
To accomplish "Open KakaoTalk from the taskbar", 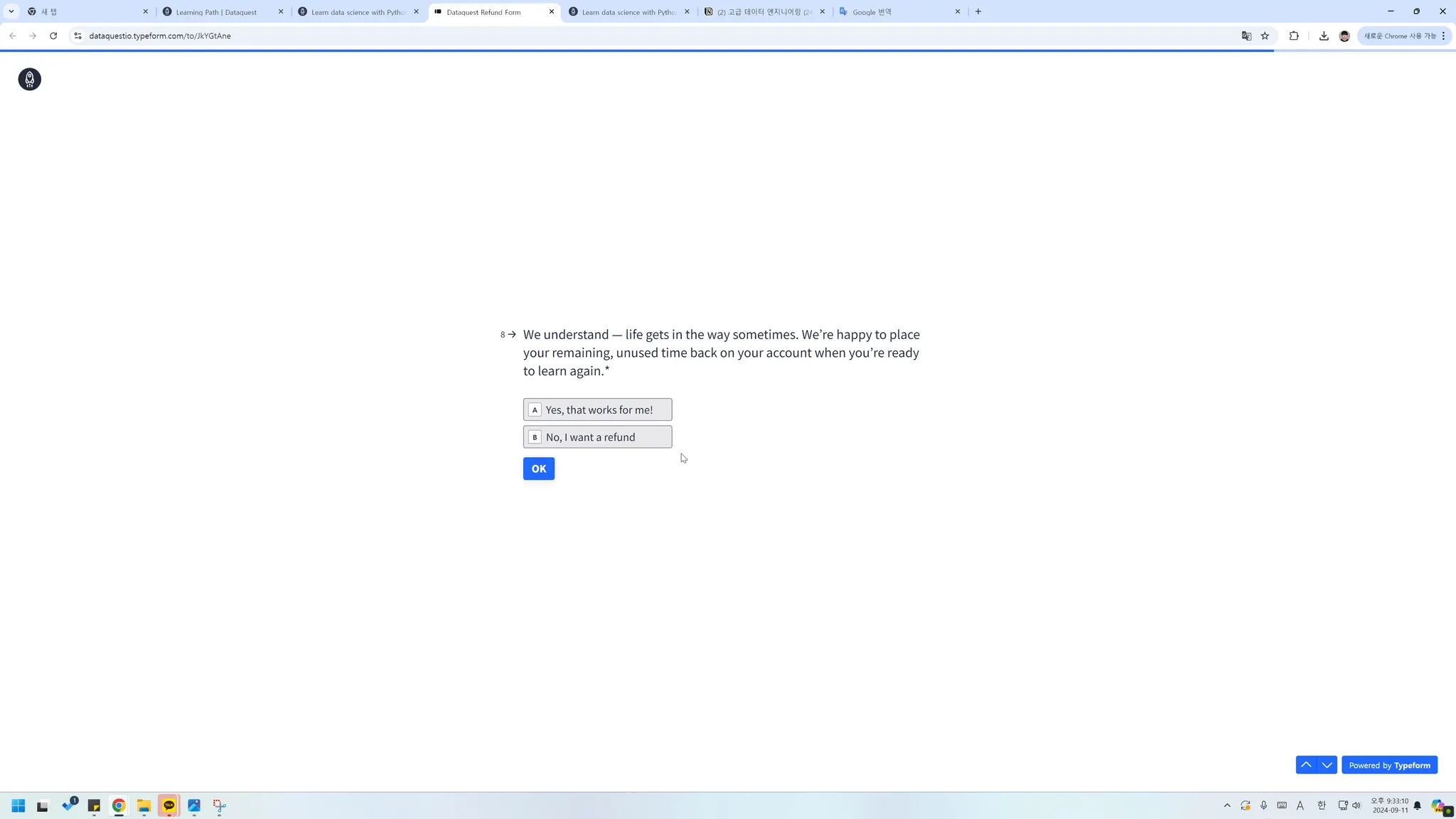I will coord(168,805).
